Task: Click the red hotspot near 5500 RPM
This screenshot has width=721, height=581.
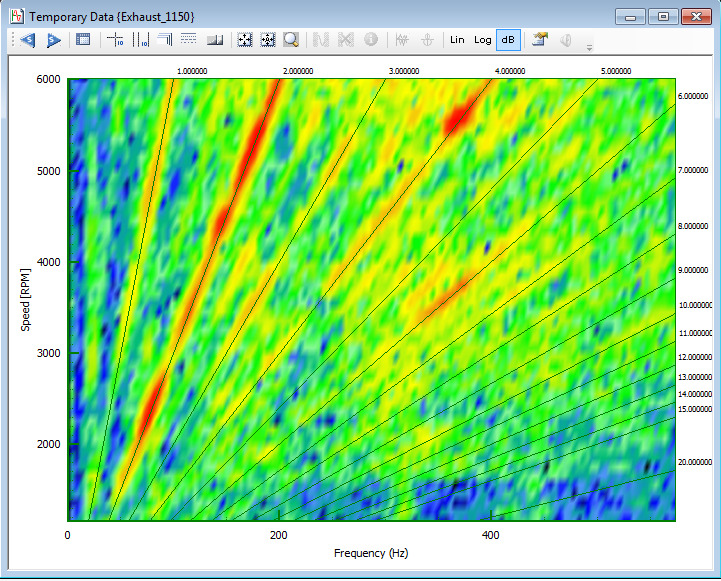Action: point(457,118)
